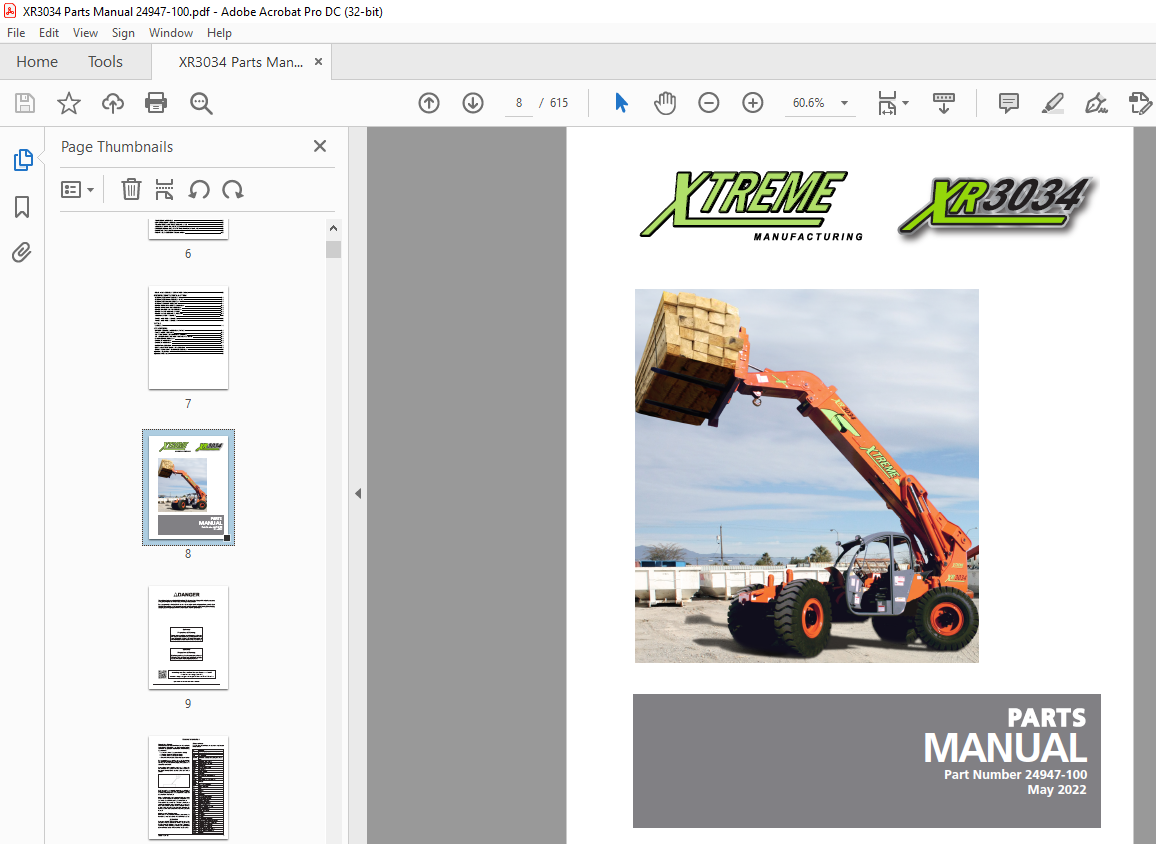
Task: Click the page number input field
Action: point(519,103)
